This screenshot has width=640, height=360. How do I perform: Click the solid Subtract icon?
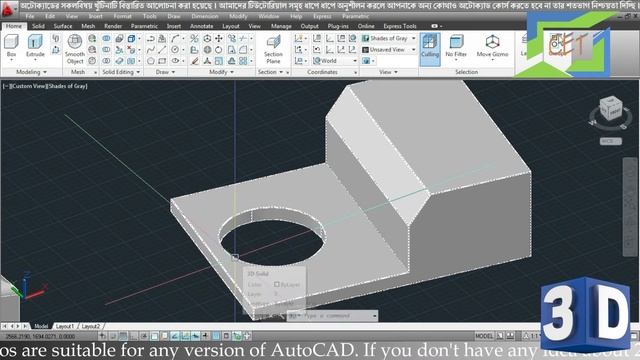(x=106, y=50)
